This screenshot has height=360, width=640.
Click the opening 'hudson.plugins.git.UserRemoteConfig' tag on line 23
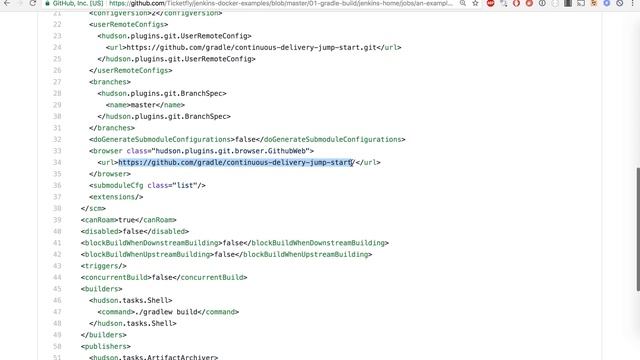click(x=174, y=36)
